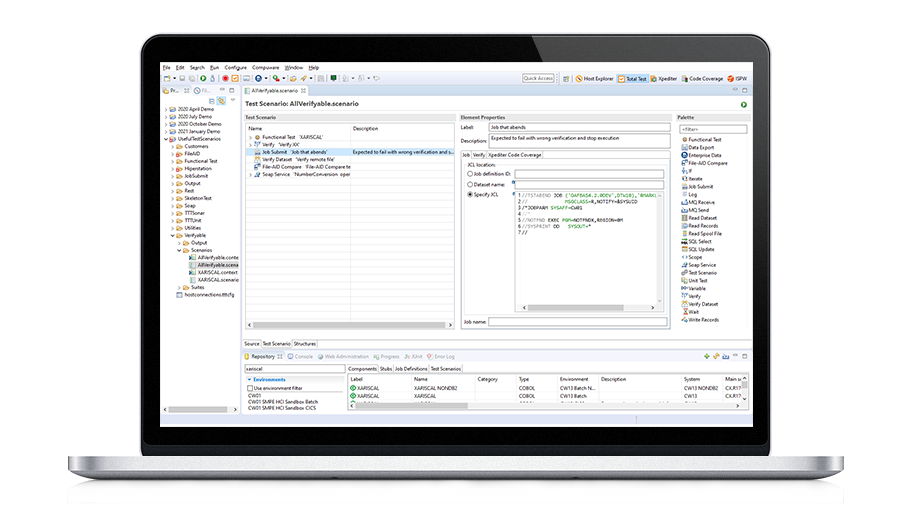Open the Code Coverage perspective
The height and width of the screenshot is (516, 900).
pos(706,78)
